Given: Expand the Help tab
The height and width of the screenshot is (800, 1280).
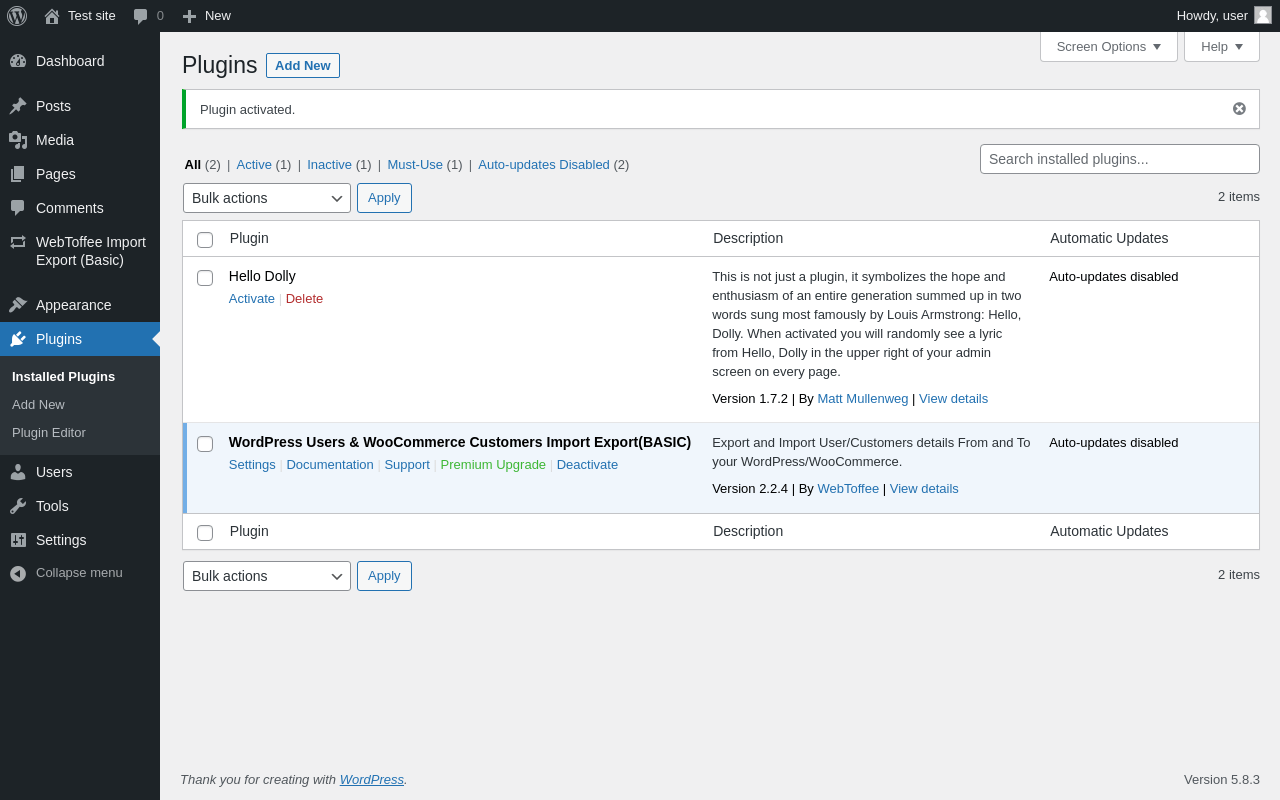Looking at the screenshot, I should coord(1221,46).
